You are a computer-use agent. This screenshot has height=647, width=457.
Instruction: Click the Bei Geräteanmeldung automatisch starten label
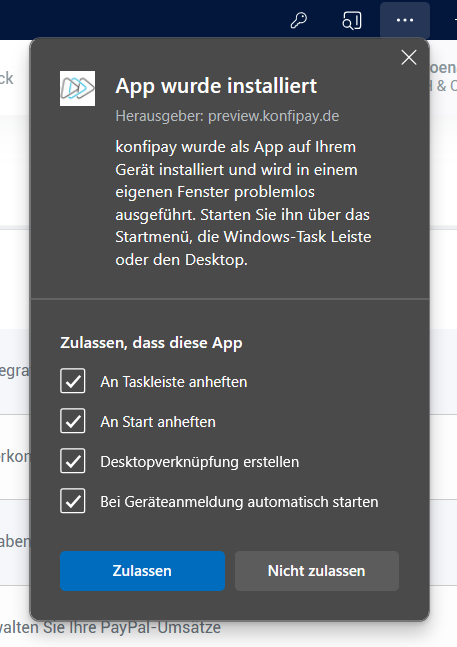point(239,502)
